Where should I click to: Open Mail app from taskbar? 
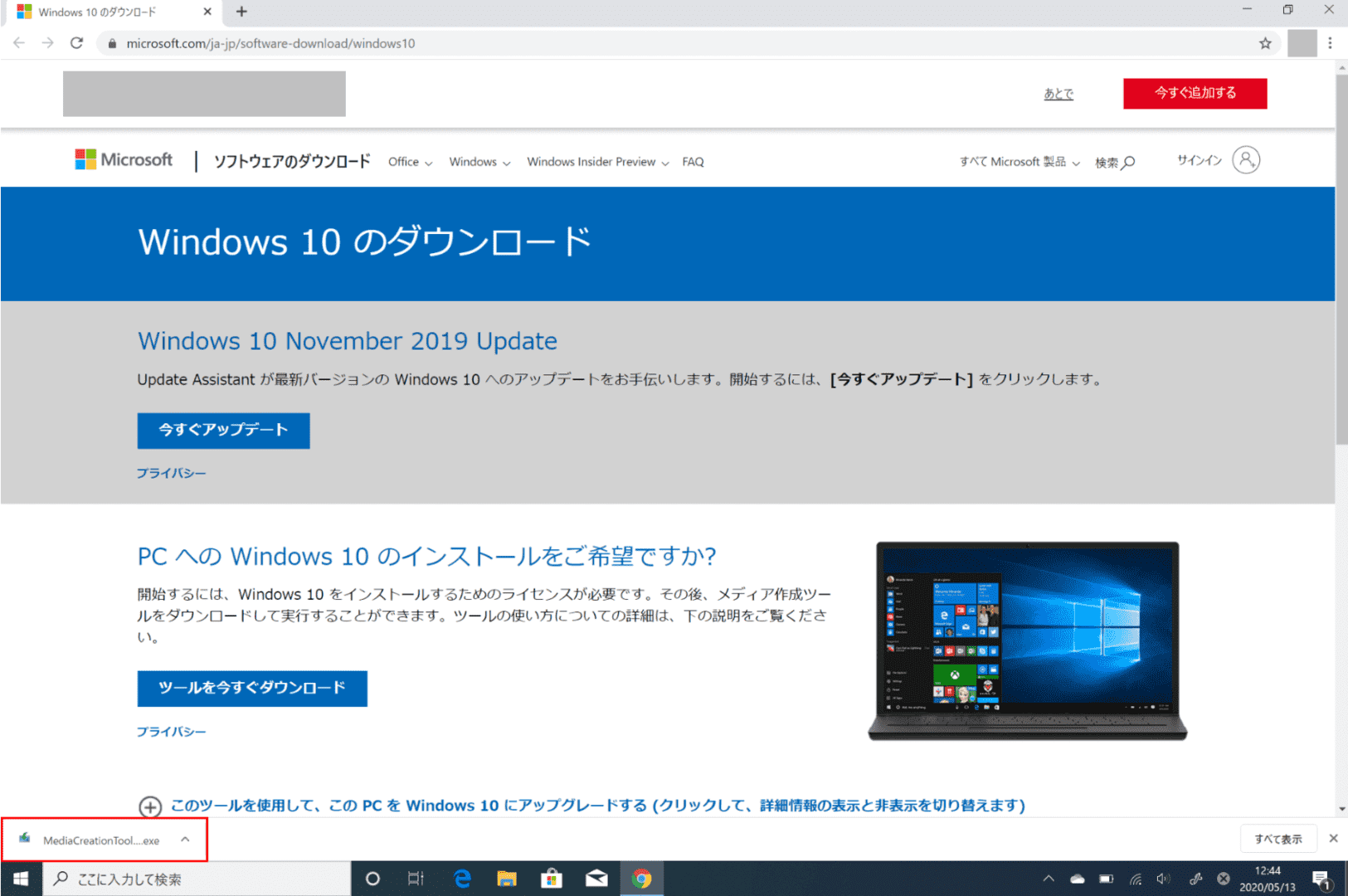596,879
